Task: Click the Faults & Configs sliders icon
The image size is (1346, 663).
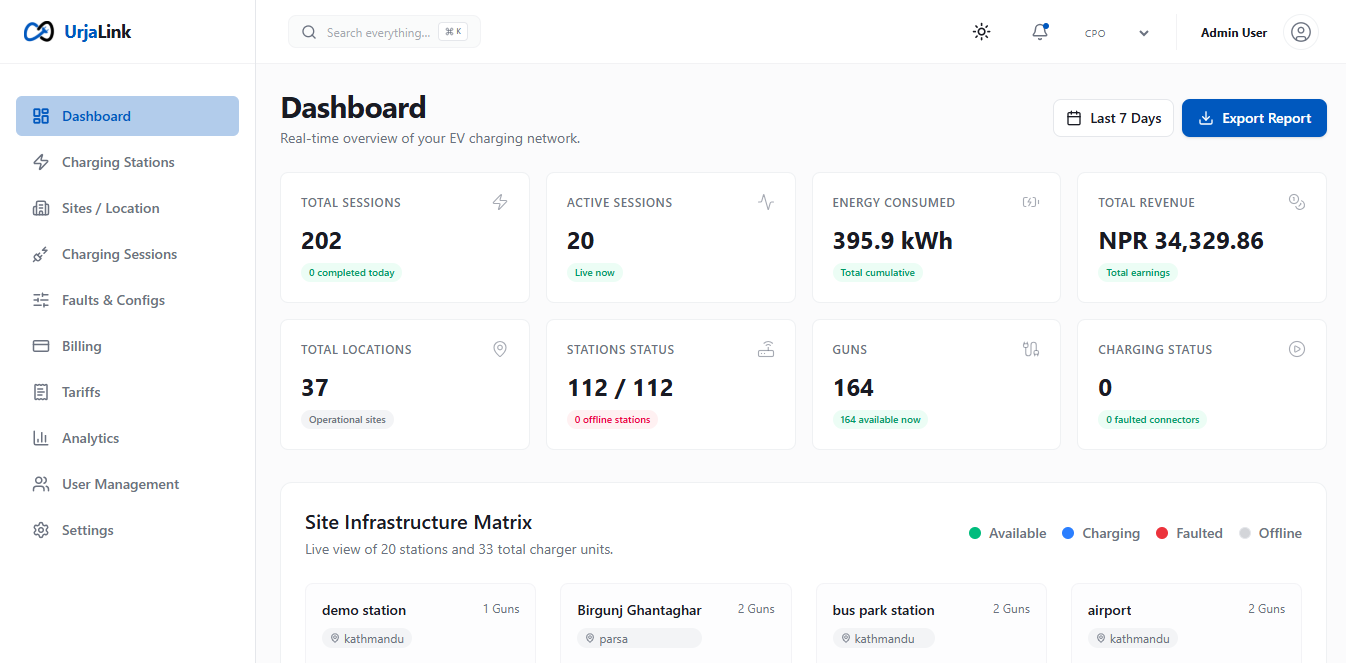Action: point(41,300)
